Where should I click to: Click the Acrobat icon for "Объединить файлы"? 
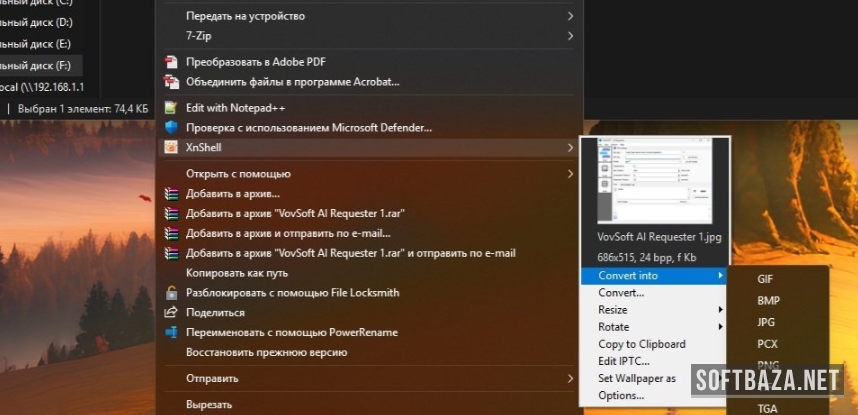(x=171, y=81)
